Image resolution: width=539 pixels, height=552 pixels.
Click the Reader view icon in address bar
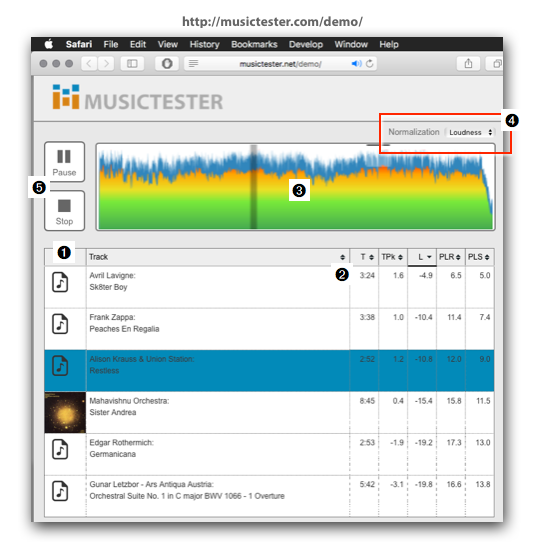point(193,64)
